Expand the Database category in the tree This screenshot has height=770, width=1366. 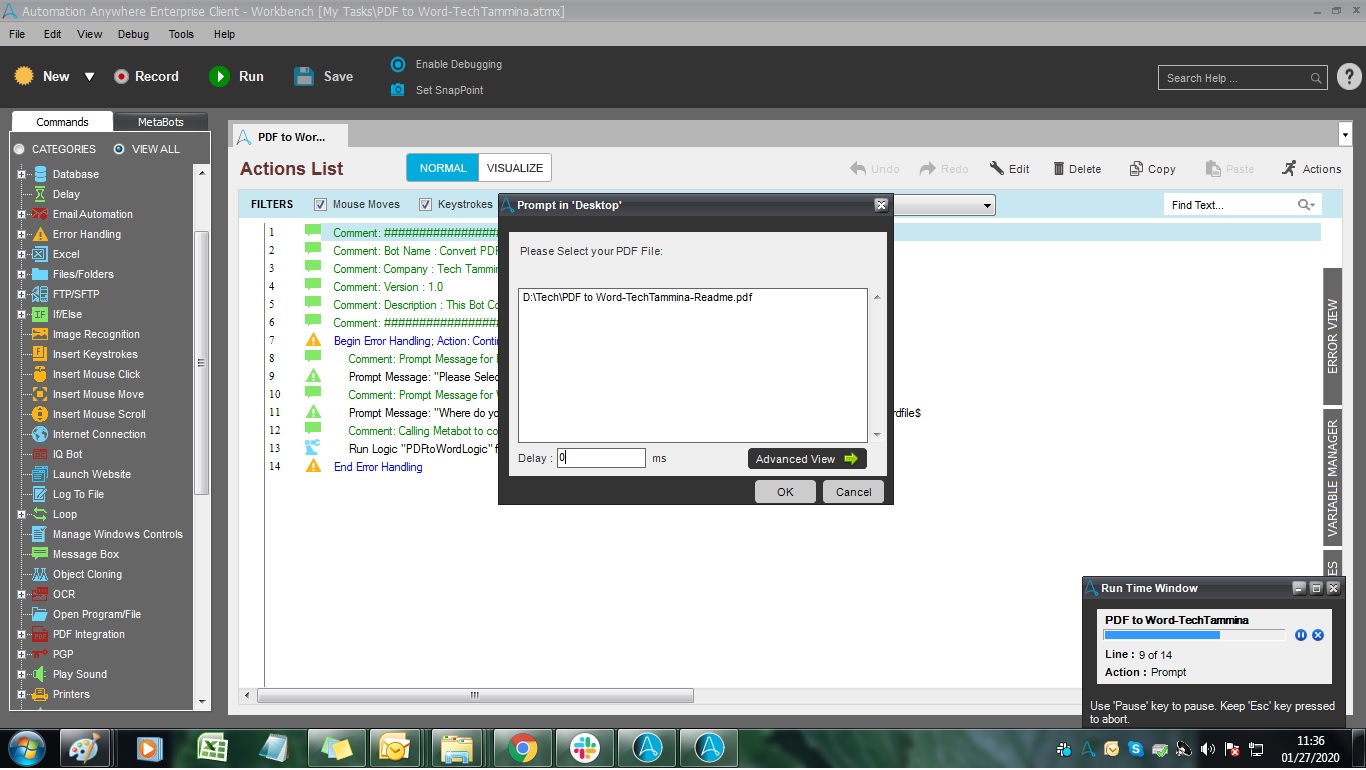click(21, 174)
